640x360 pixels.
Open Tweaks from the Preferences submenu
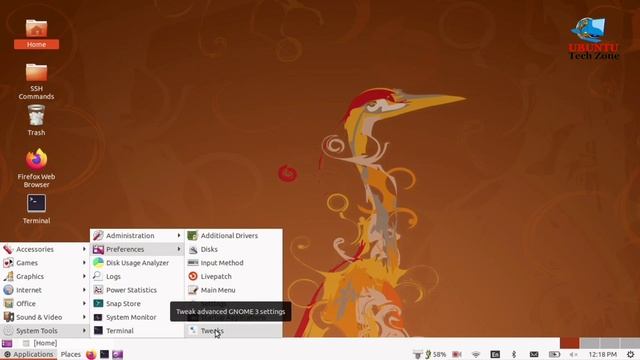(x=233, y=331)
